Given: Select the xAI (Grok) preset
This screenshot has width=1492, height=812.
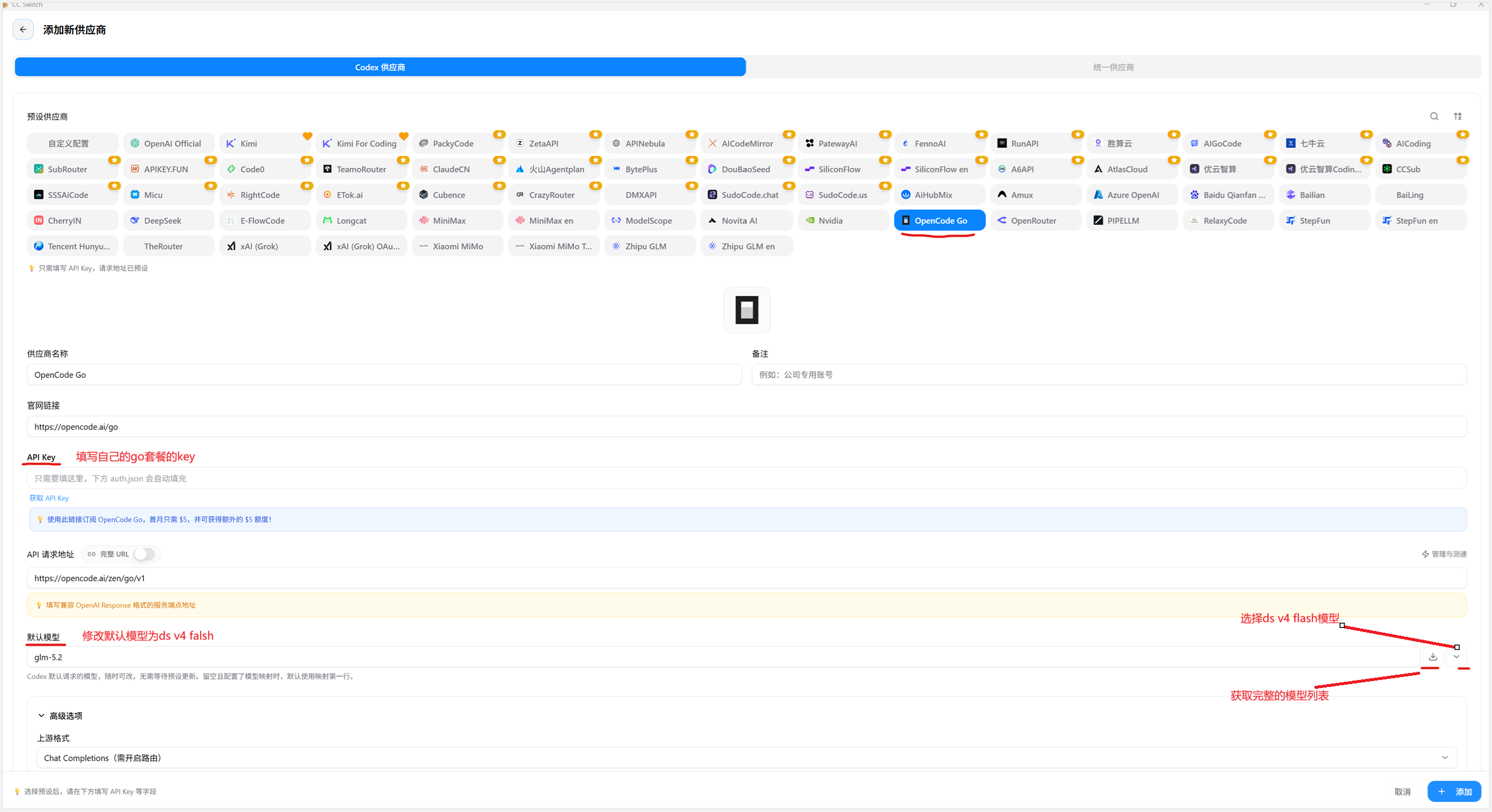Looking at the screenshot, I should pos(265,246).
